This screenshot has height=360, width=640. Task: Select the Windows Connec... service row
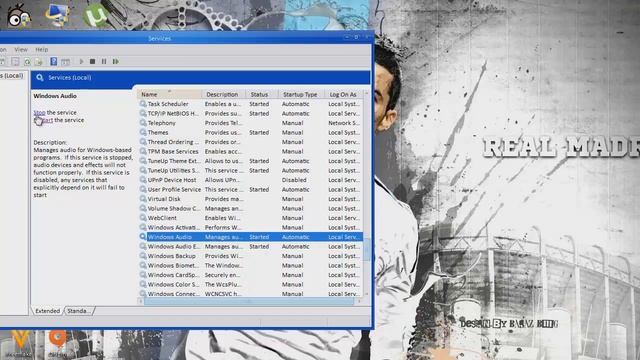(250, 293)
